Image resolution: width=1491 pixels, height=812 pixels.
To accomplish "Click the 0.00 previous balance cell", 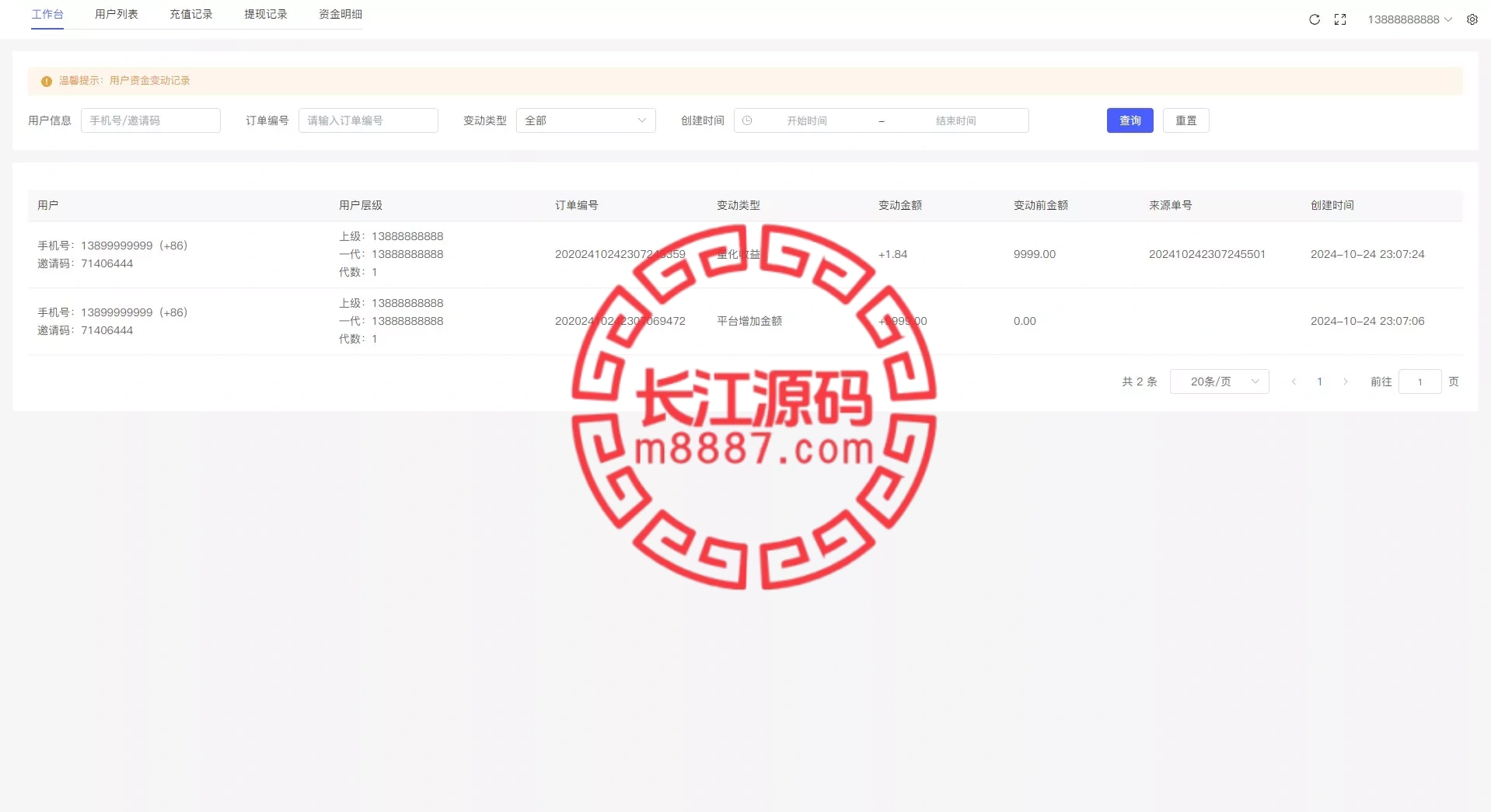I will coord(1025,321).
